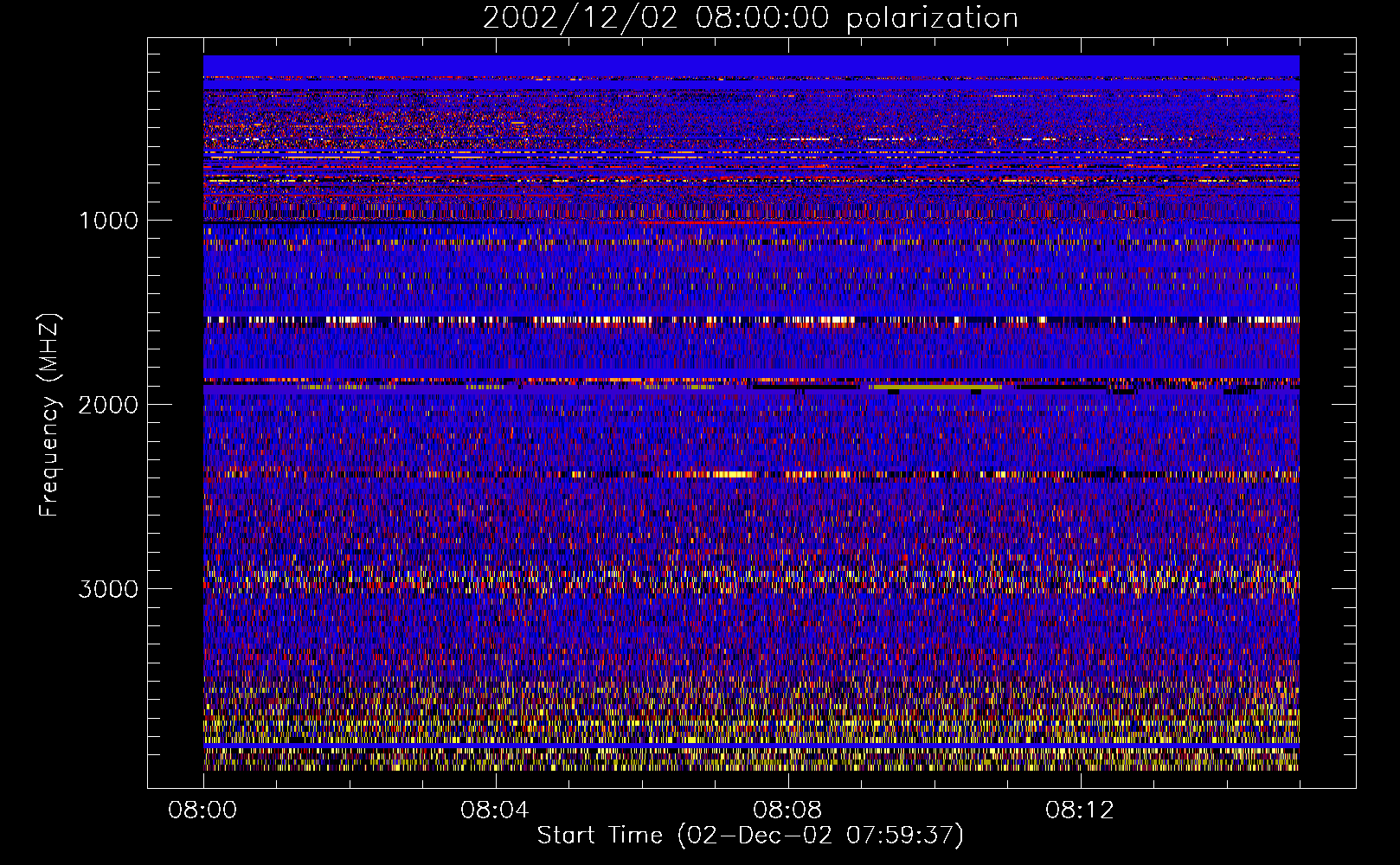
Task: Click the red streak just below 1000 MHz
Action: pos(735,222)
